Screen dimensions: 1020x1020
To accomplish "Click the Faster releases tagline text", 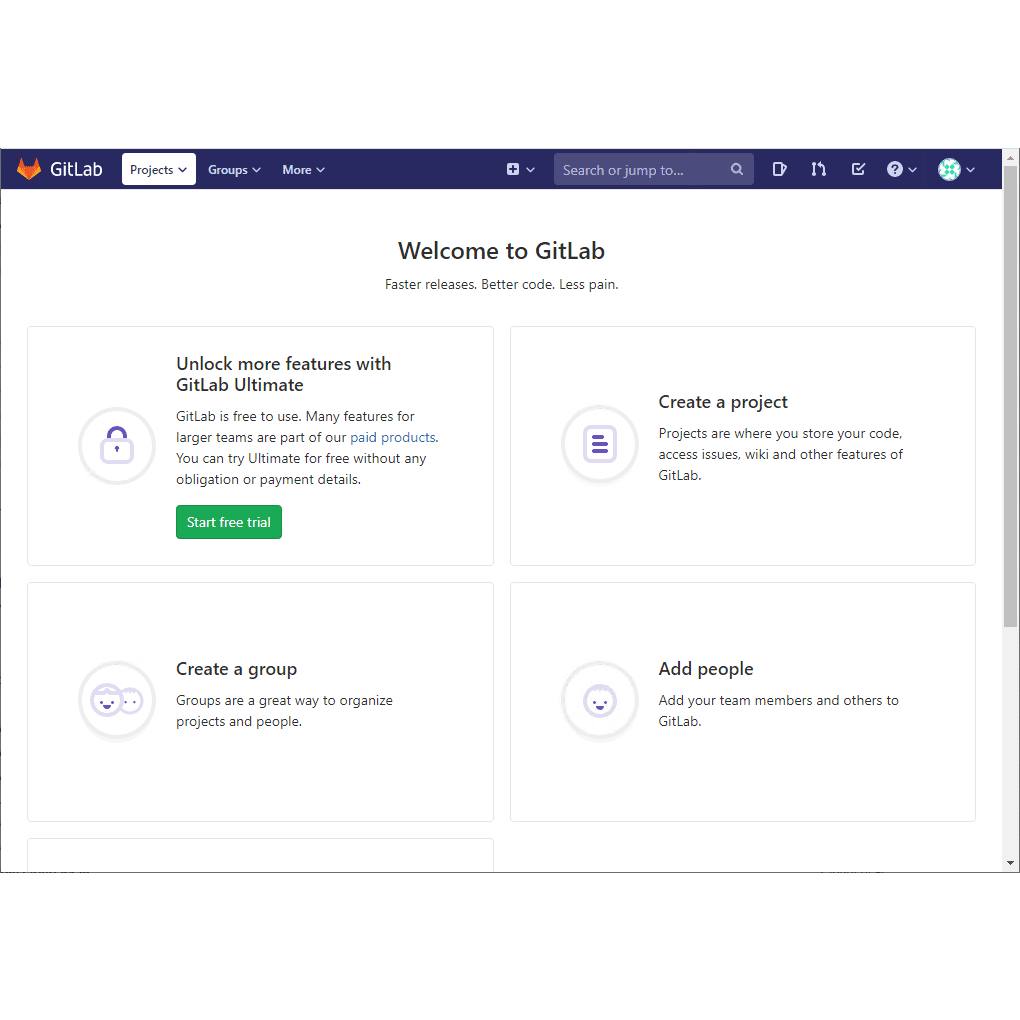I will 502,284.
